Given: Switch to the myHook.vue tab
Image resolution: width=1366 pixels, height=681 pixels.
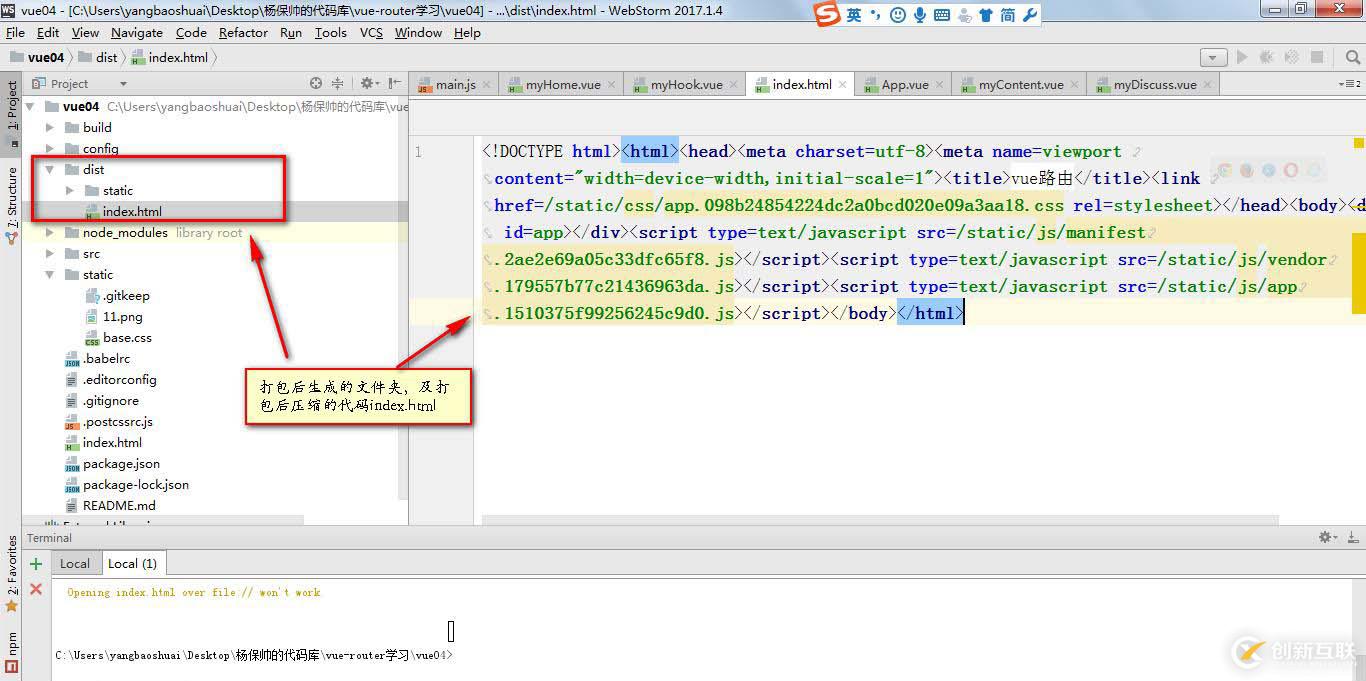Looking at the screenshot, I should coord(686,85).
